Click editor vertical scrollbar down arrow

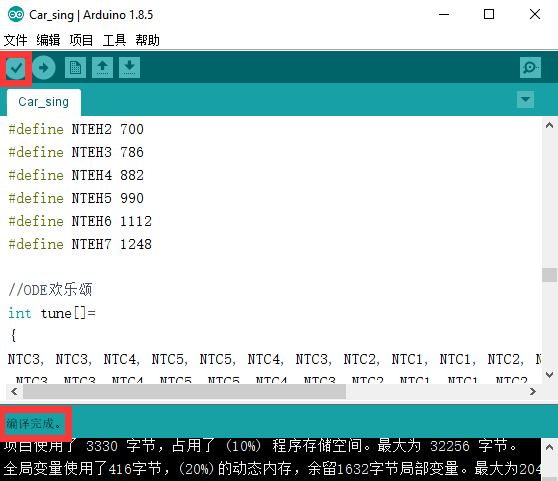coord(549,375)
